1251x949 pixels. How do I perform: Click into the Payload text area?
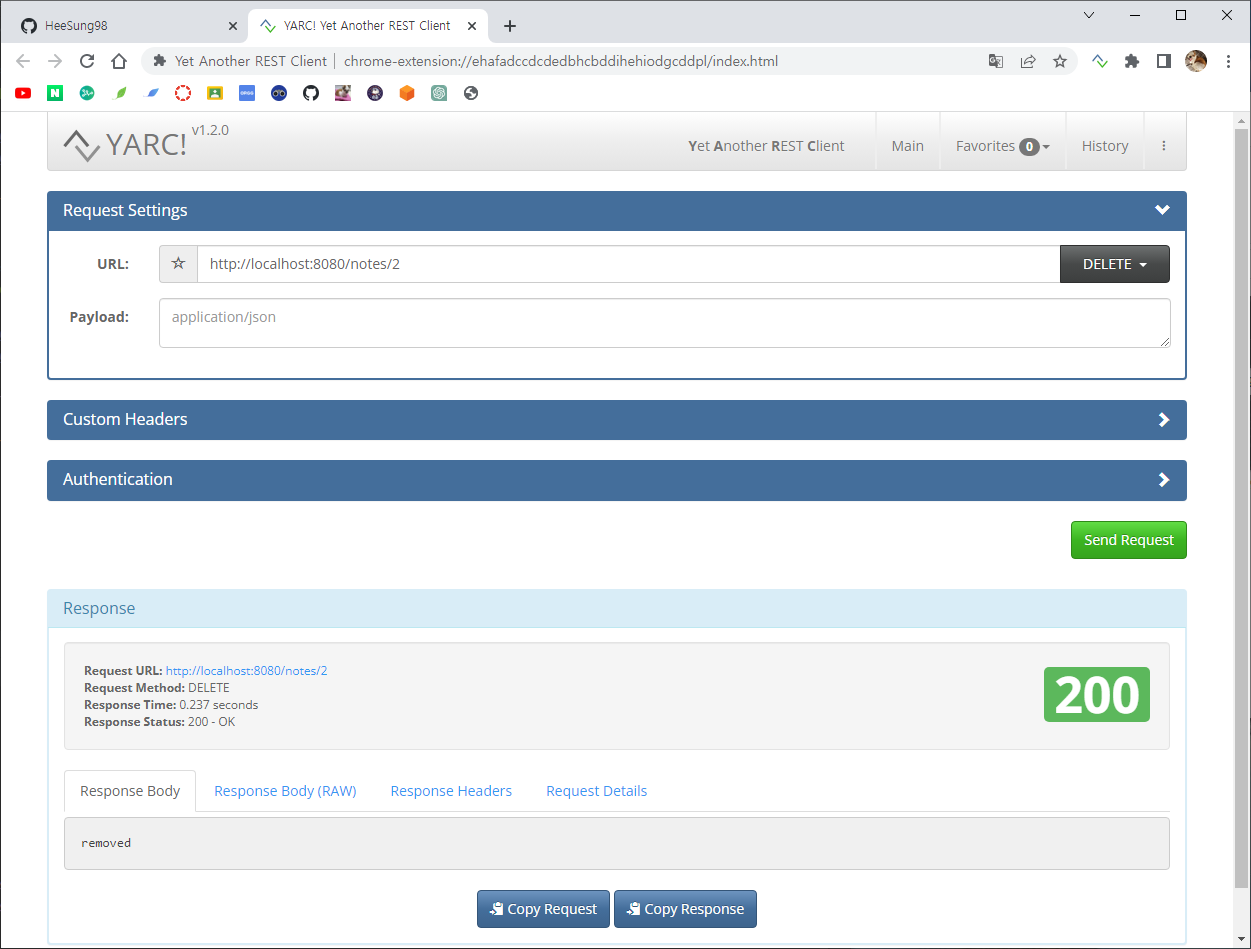(665, 323)
